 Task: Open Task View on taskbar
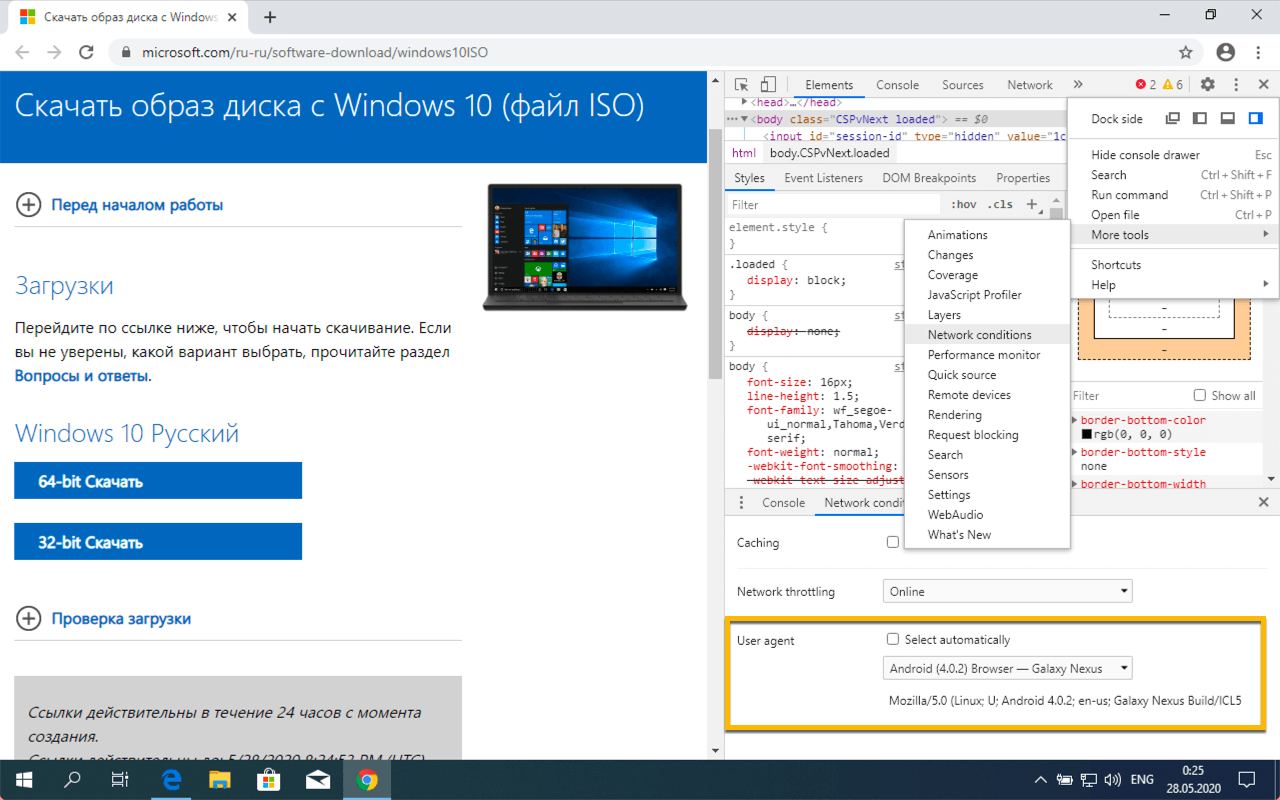tap(120, 780)
